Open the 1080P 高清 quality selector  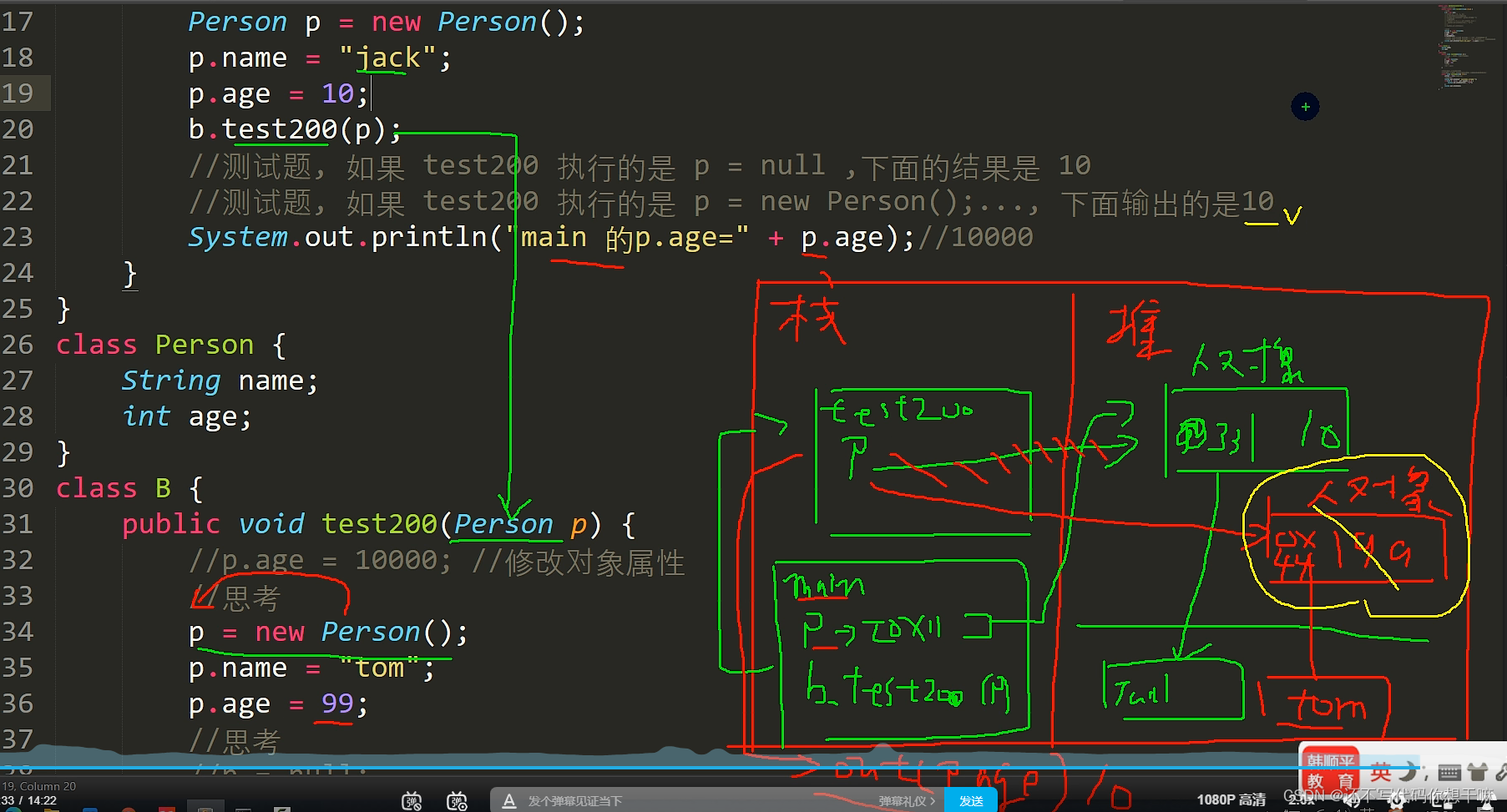(1231, 799)
